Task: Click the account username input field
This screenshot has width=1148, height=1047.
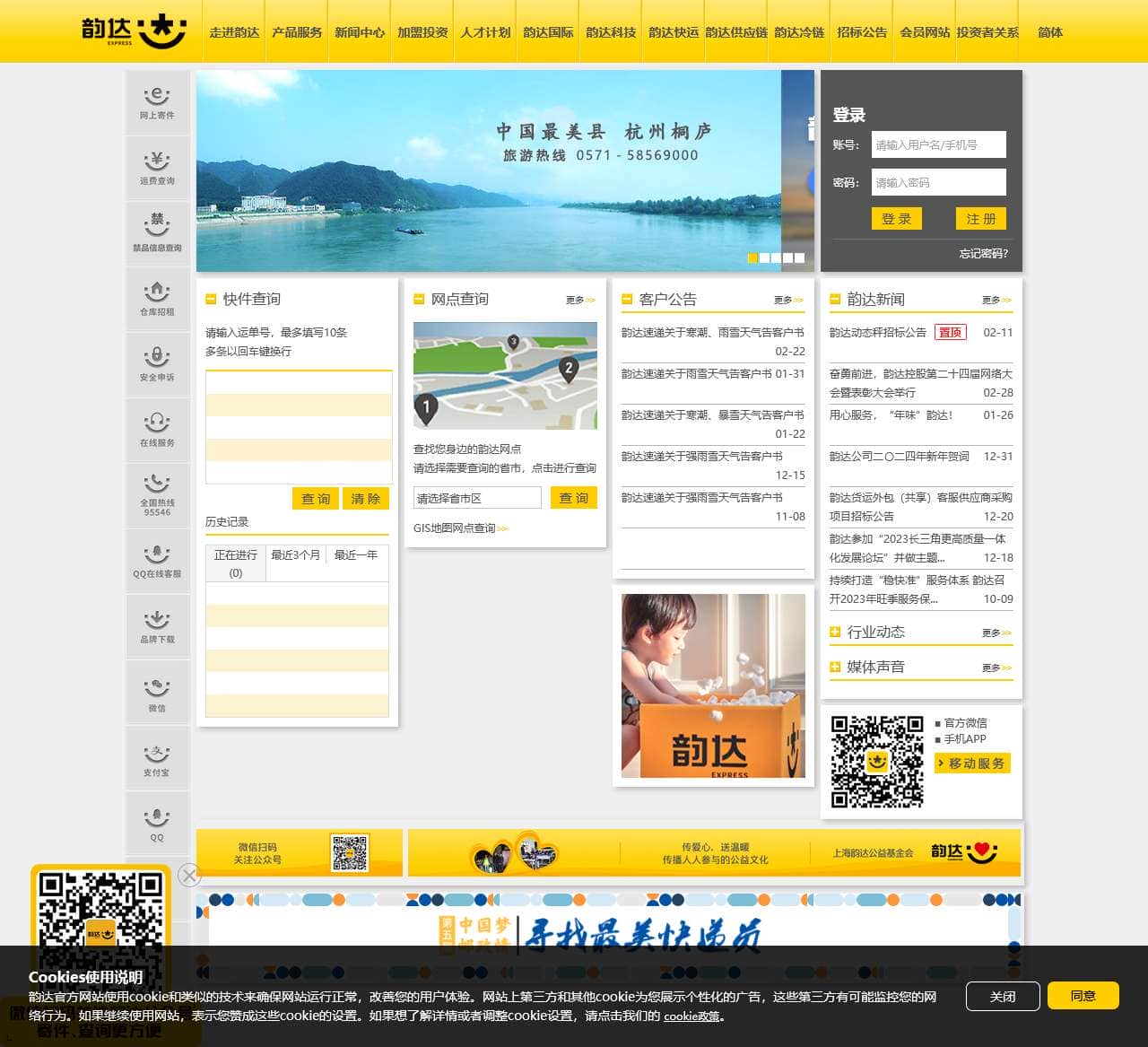Action: tap(938, 144)
